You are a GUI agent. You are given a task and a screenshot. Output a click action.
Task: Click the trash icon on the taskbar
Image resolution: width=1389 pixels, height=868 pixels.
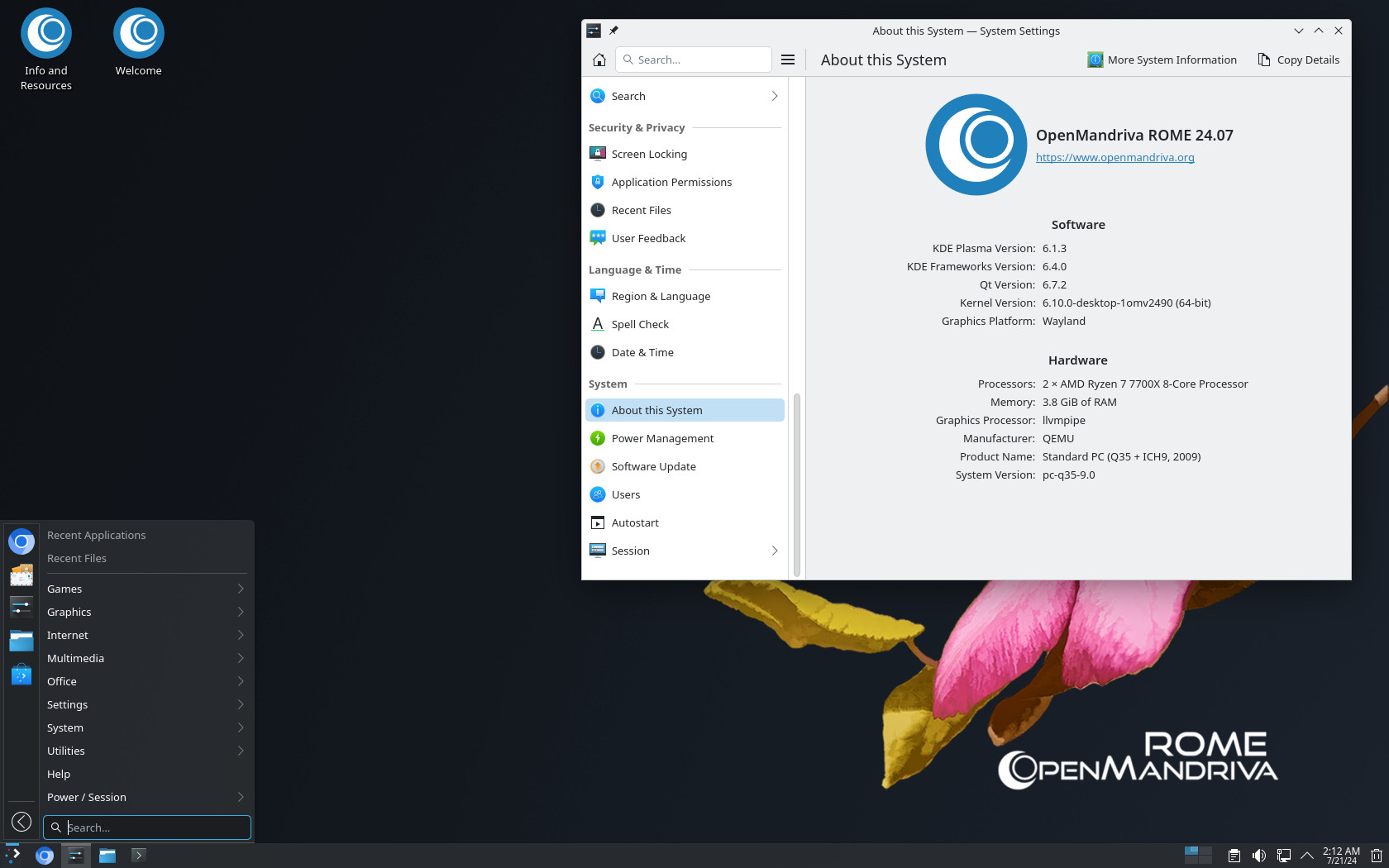tap(1377, 856)
